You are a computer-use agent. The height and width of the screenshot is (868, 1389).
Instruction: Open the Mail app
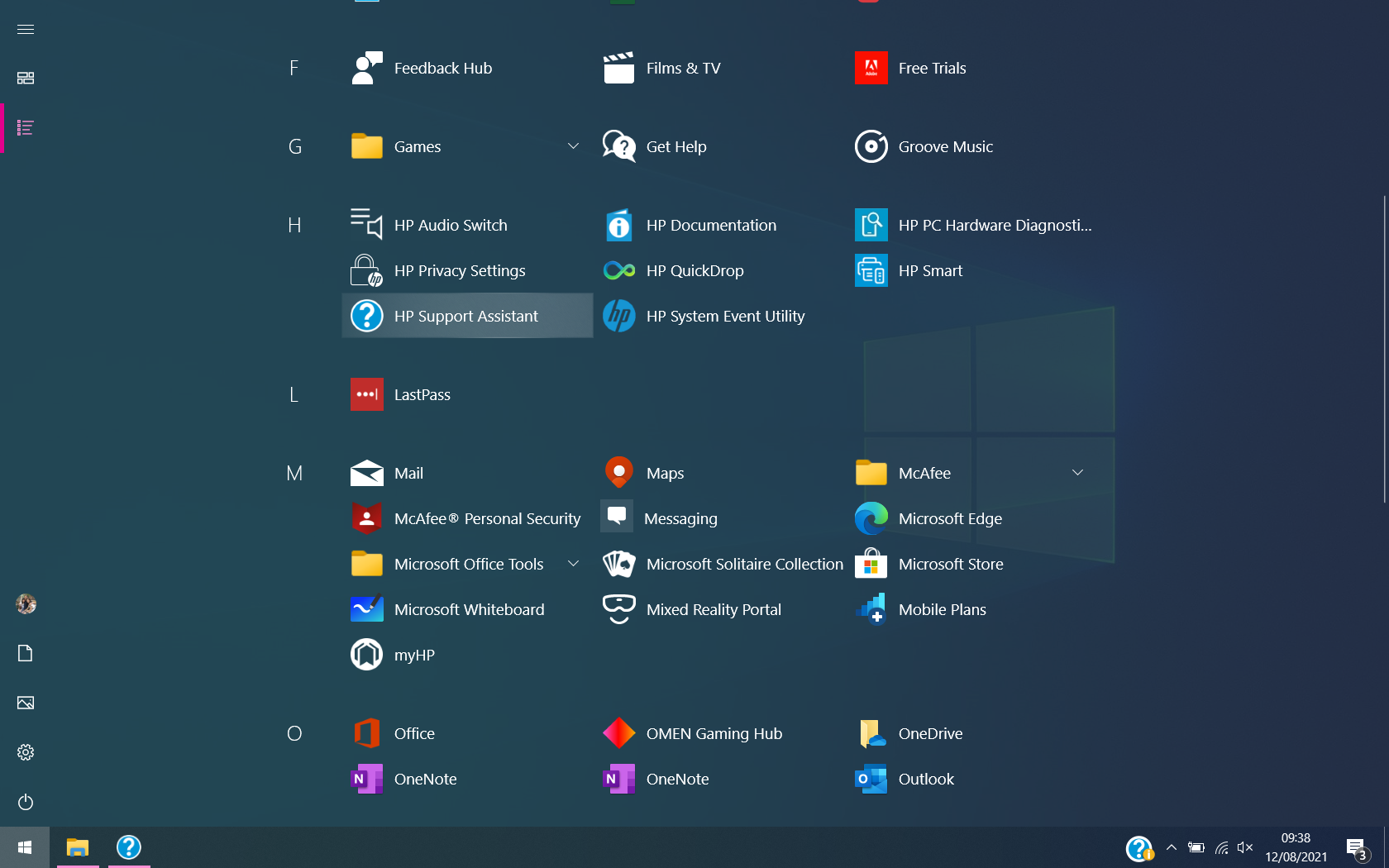coord(467,473)
